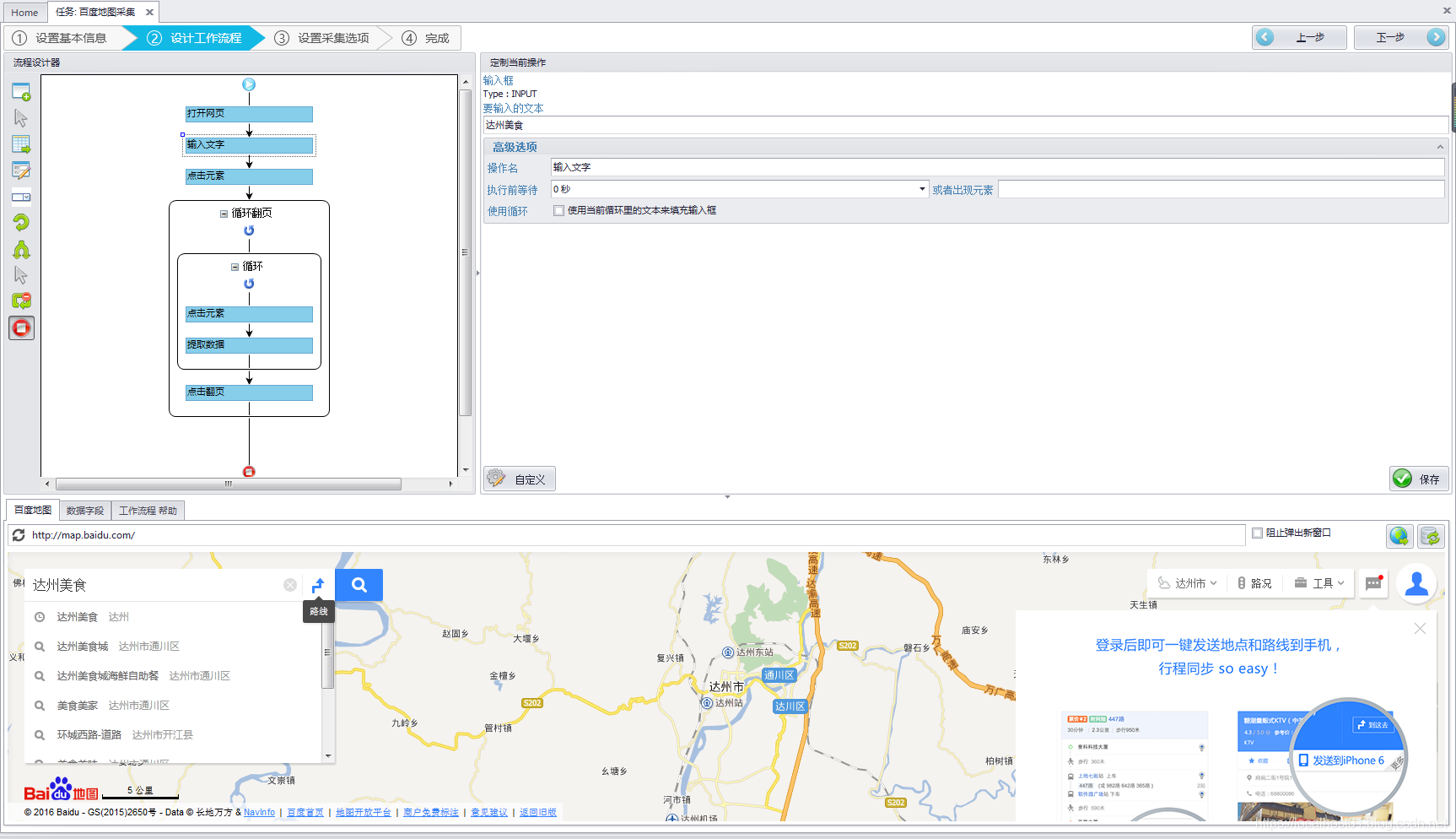This screenshot has width=1456, height=839.
Task: Choose suggestion 达州美食城 达州市通川区
Action: pyautogui.click(x=173, y=647)
